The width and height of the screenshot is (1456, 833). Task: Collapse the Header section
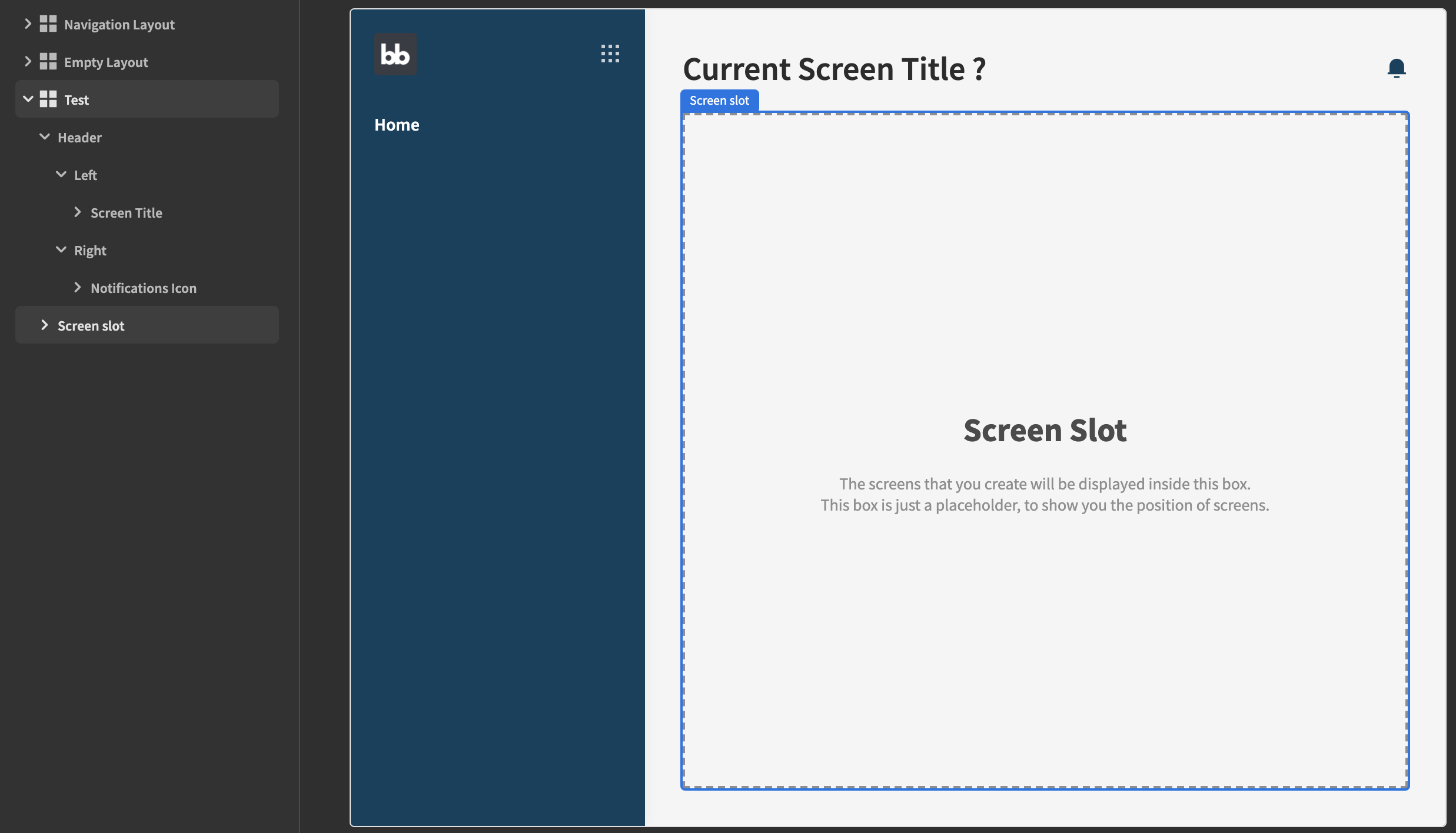click(x=45, y=136)
